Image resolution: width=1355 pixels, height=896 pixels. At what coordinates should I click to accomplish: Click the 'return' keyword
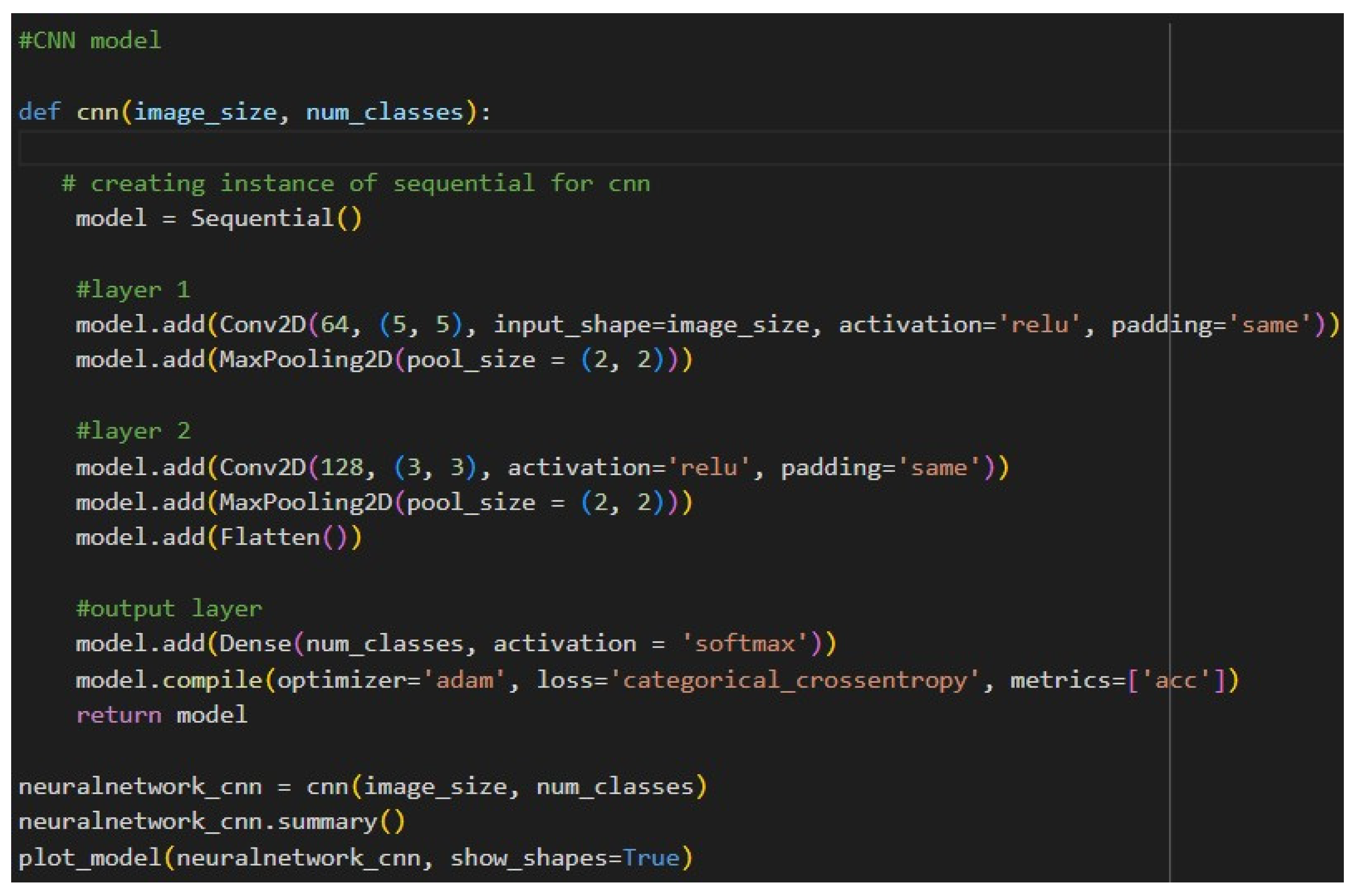tap(119, 715)
